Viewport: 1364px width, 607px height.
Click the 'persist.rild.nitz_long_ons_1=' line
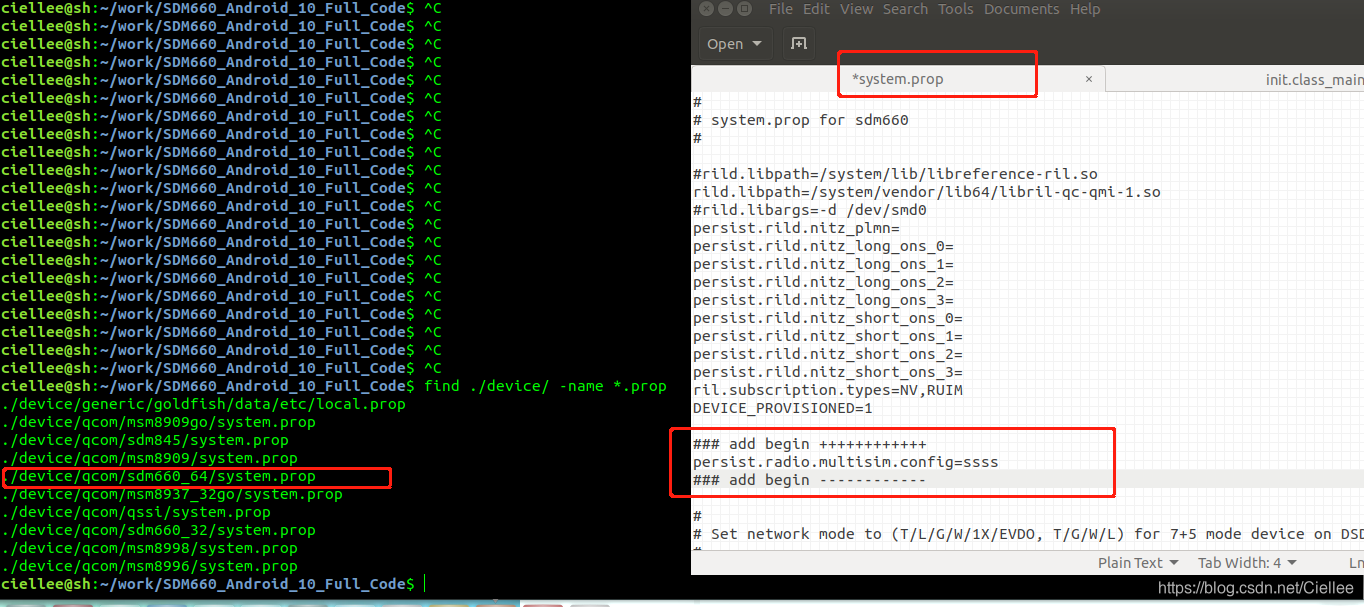click(x=823, y=264)
